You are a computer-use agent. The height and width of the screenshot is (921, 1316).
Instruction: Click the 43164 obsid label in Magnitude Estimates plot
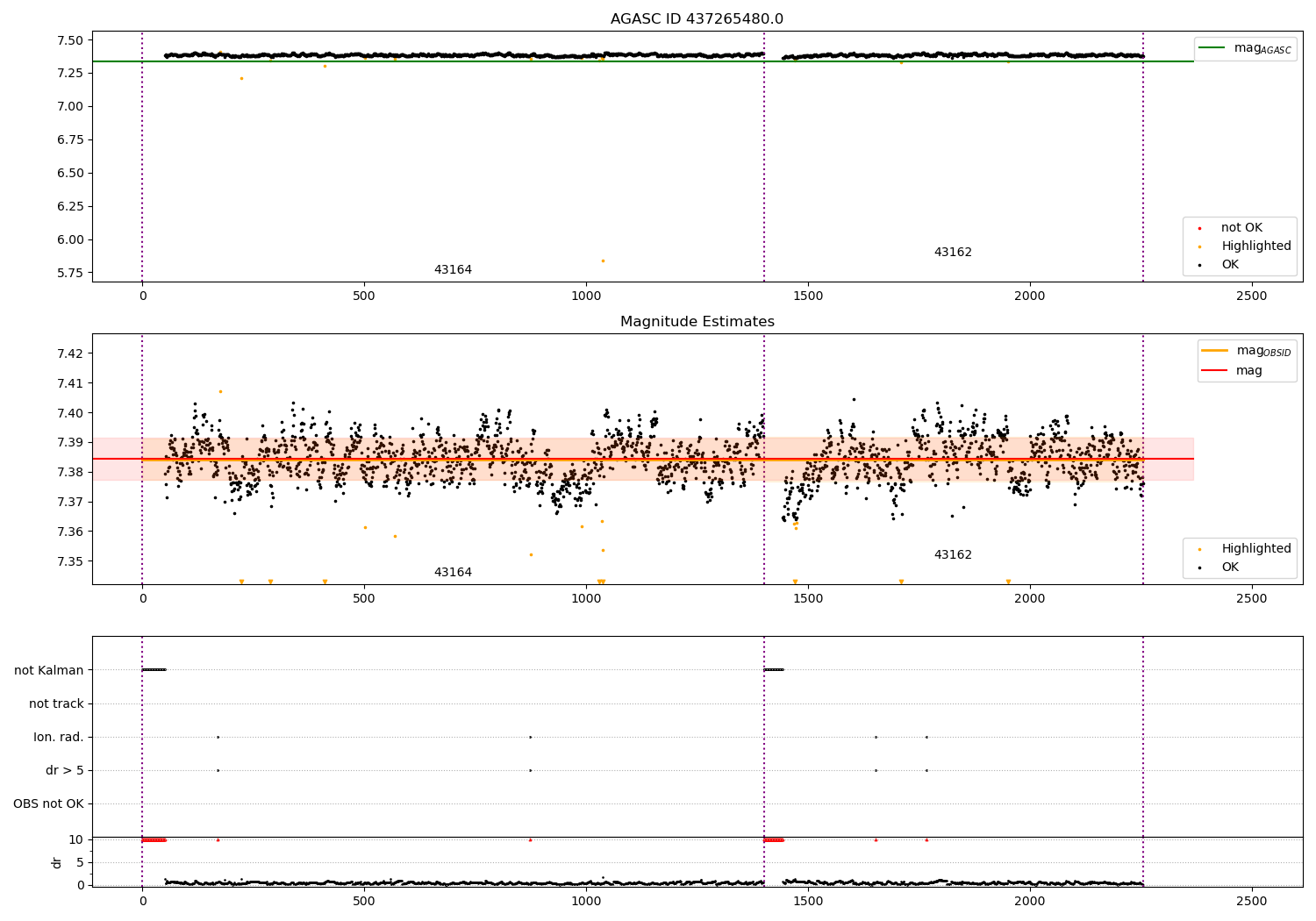coord(453,573)
